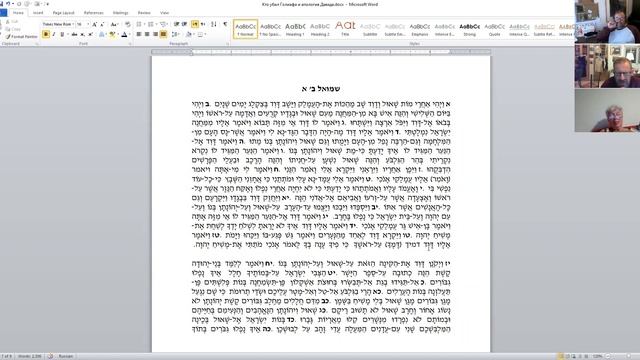Click Undo icon in Quick Access Toolbar

click(x=8, y=4)
